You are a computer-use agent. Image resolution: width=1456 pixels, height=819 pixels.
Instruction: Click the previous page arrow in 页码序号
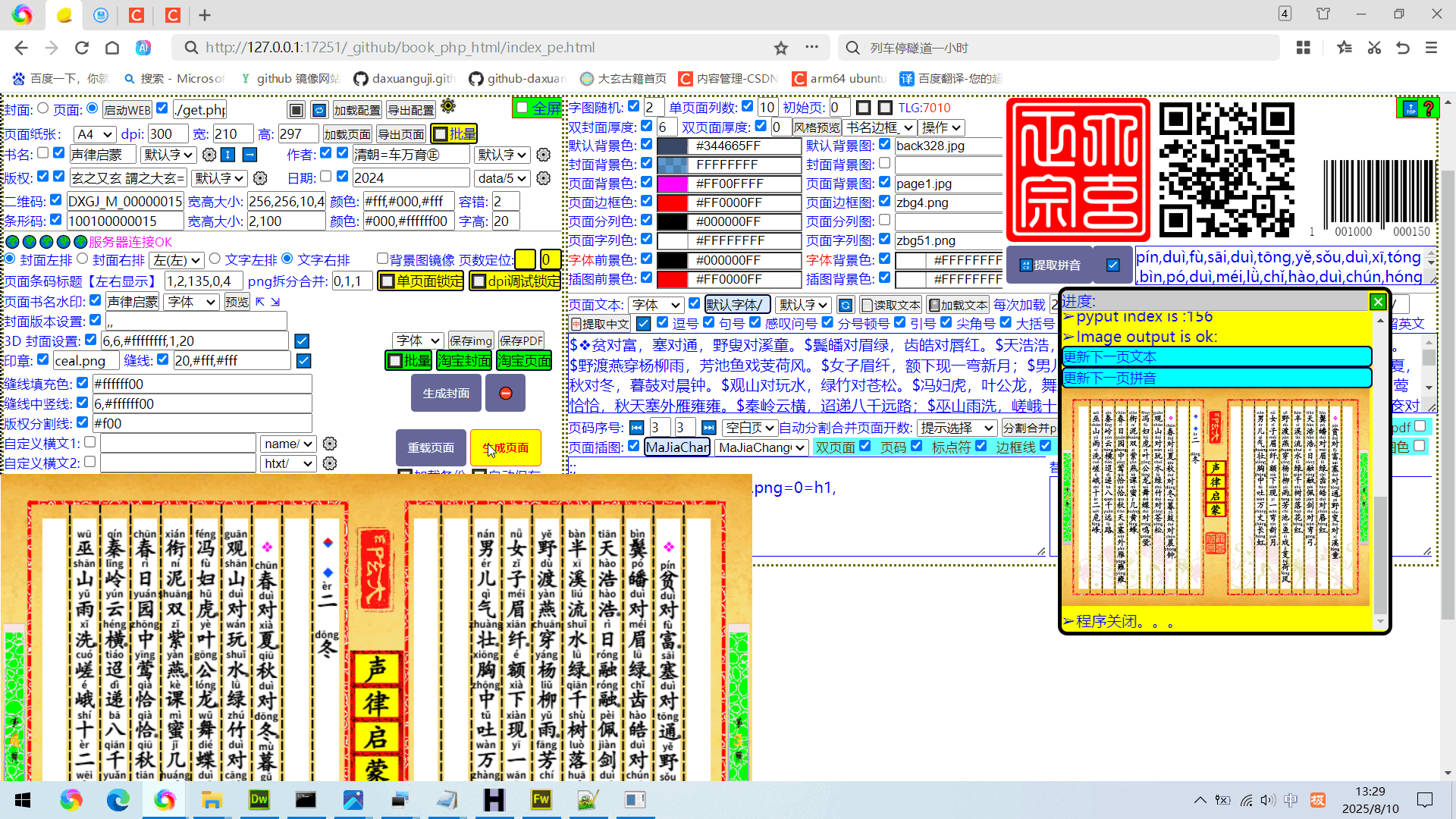click(x=637, y=428)
